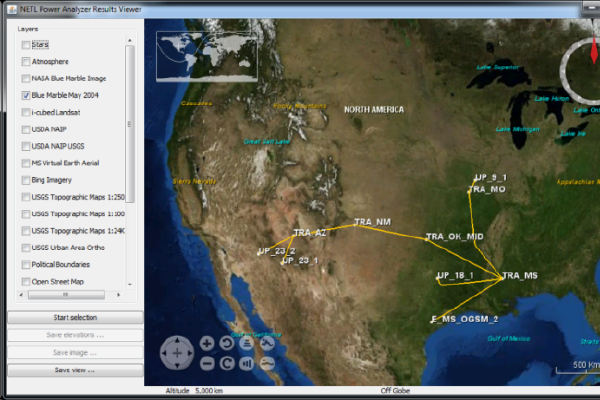Rotate heading clockwise with bottom rotate icon
The image size is (600, 400).
[227, 362]
